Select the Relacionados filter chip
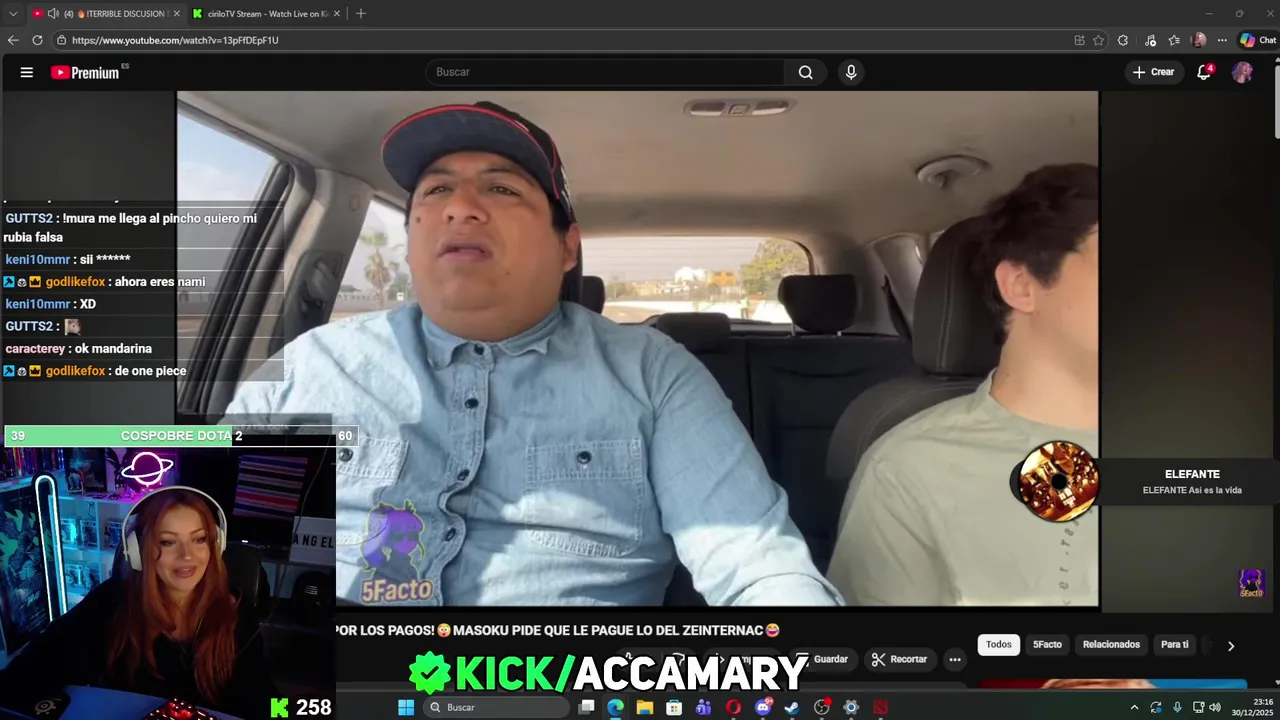This screenshot has height=720, width=1280. click(1111, 645)
